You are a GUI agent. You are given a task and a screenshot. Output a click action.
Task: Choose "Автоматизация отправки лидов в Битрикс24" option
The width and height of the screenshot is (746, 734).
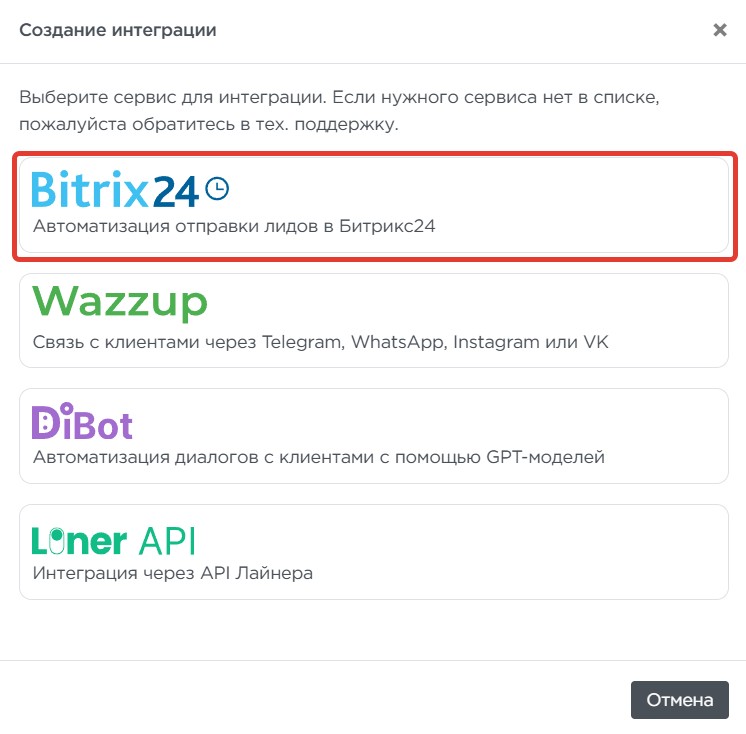(x=234, y=227)
